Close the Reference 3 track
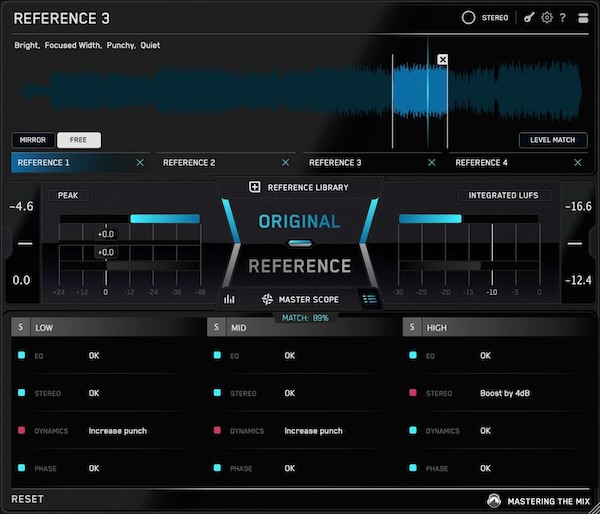The height and width of the screenshot is (514, 600). pyautogui.click(x=432, y=163)
